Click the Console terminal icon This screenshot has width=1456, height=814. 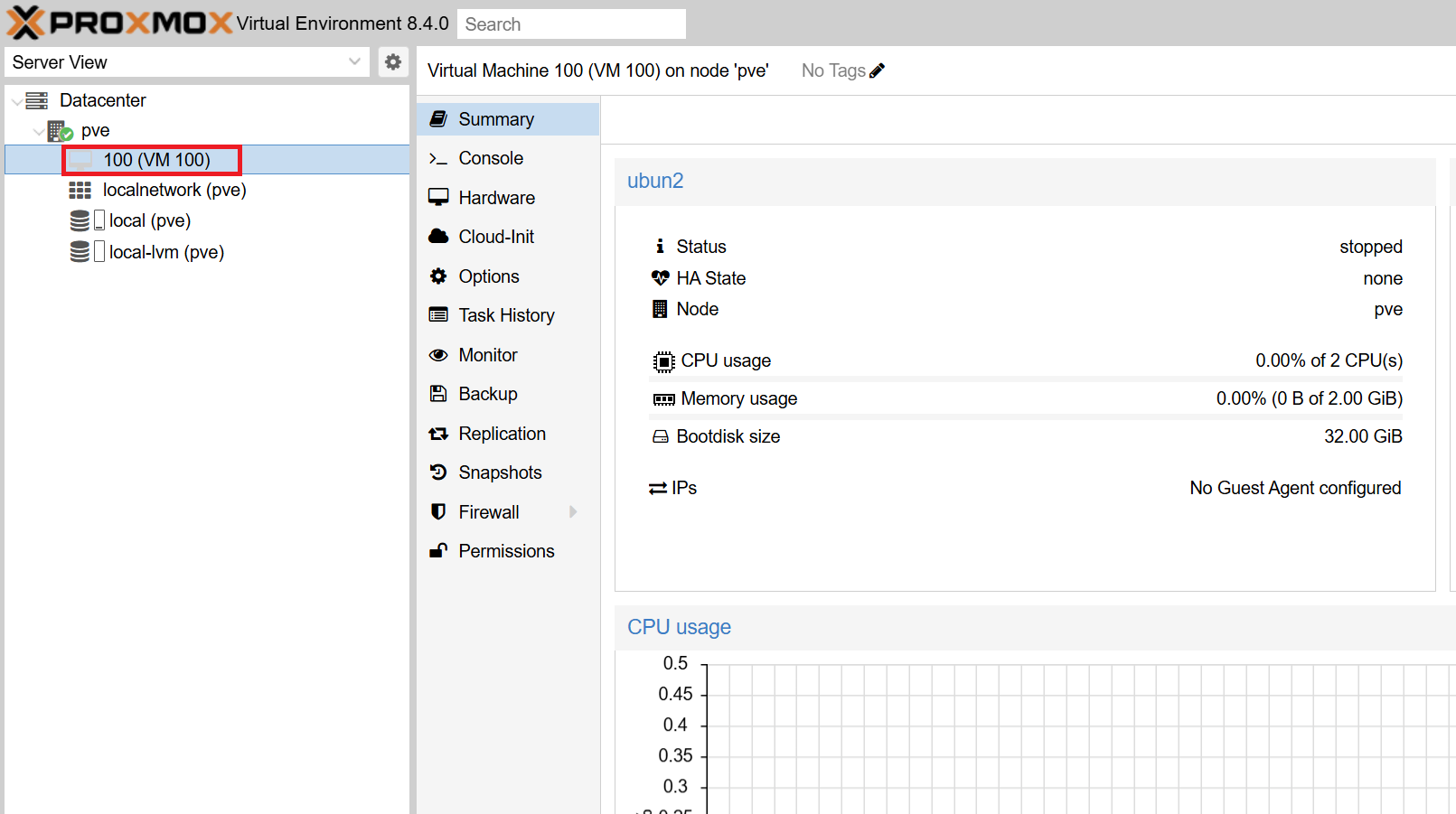coord(438,159)
